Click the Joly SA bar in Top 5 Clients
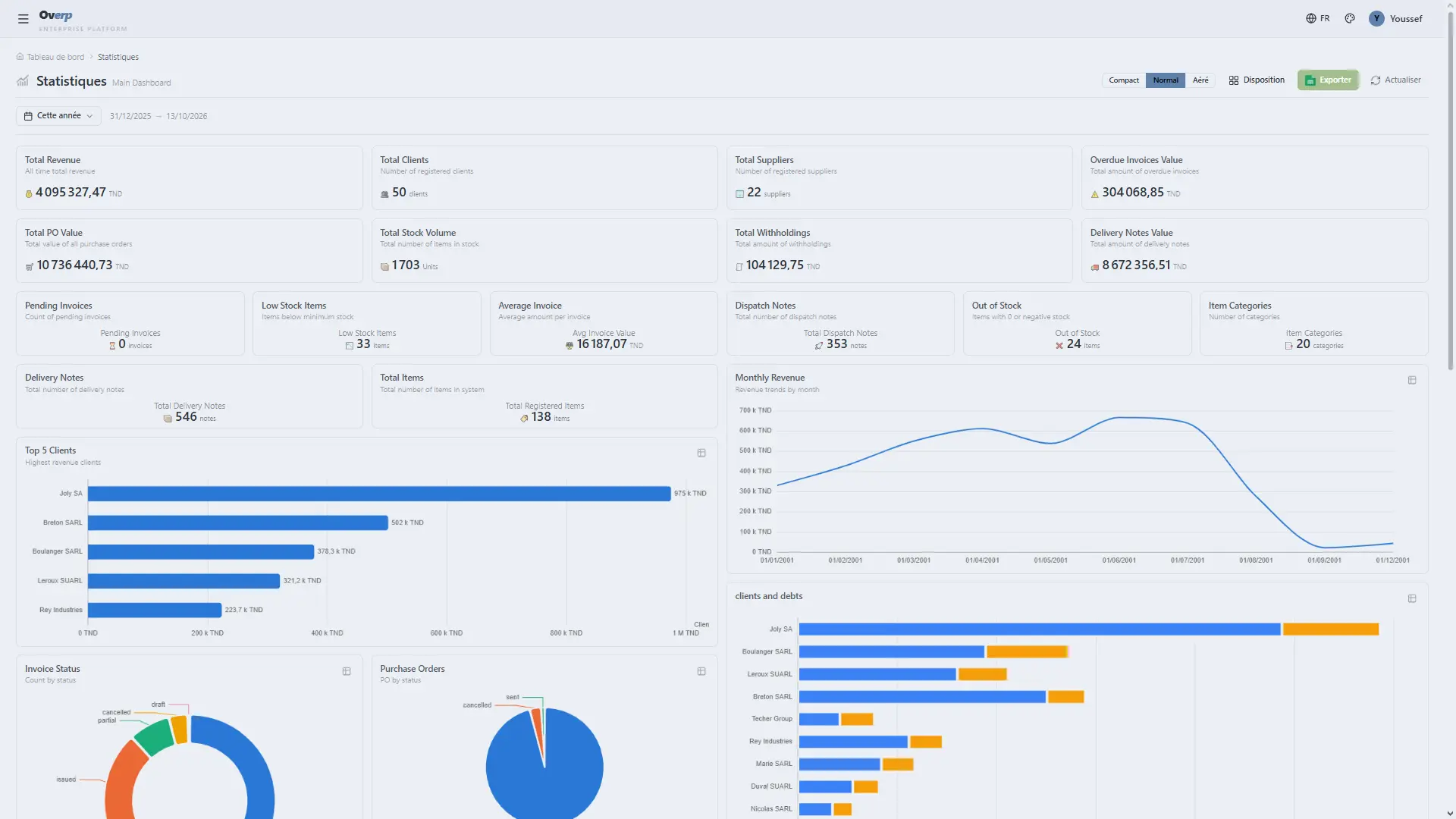Screen dimensions: 1456x819 click(379, 494)
